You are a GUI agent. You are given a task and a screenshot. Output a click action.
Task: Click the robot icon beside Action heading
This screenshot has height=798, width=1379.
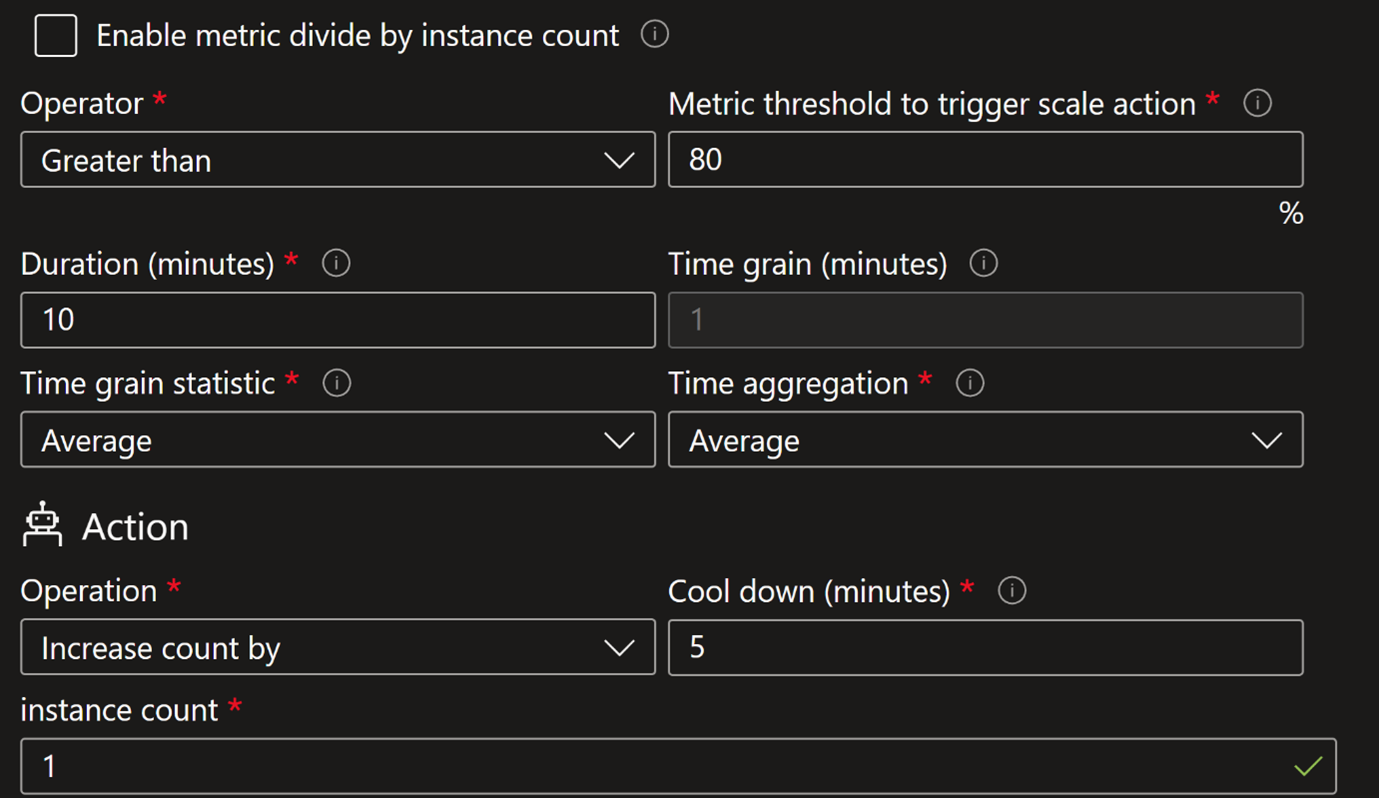(42, 525)
